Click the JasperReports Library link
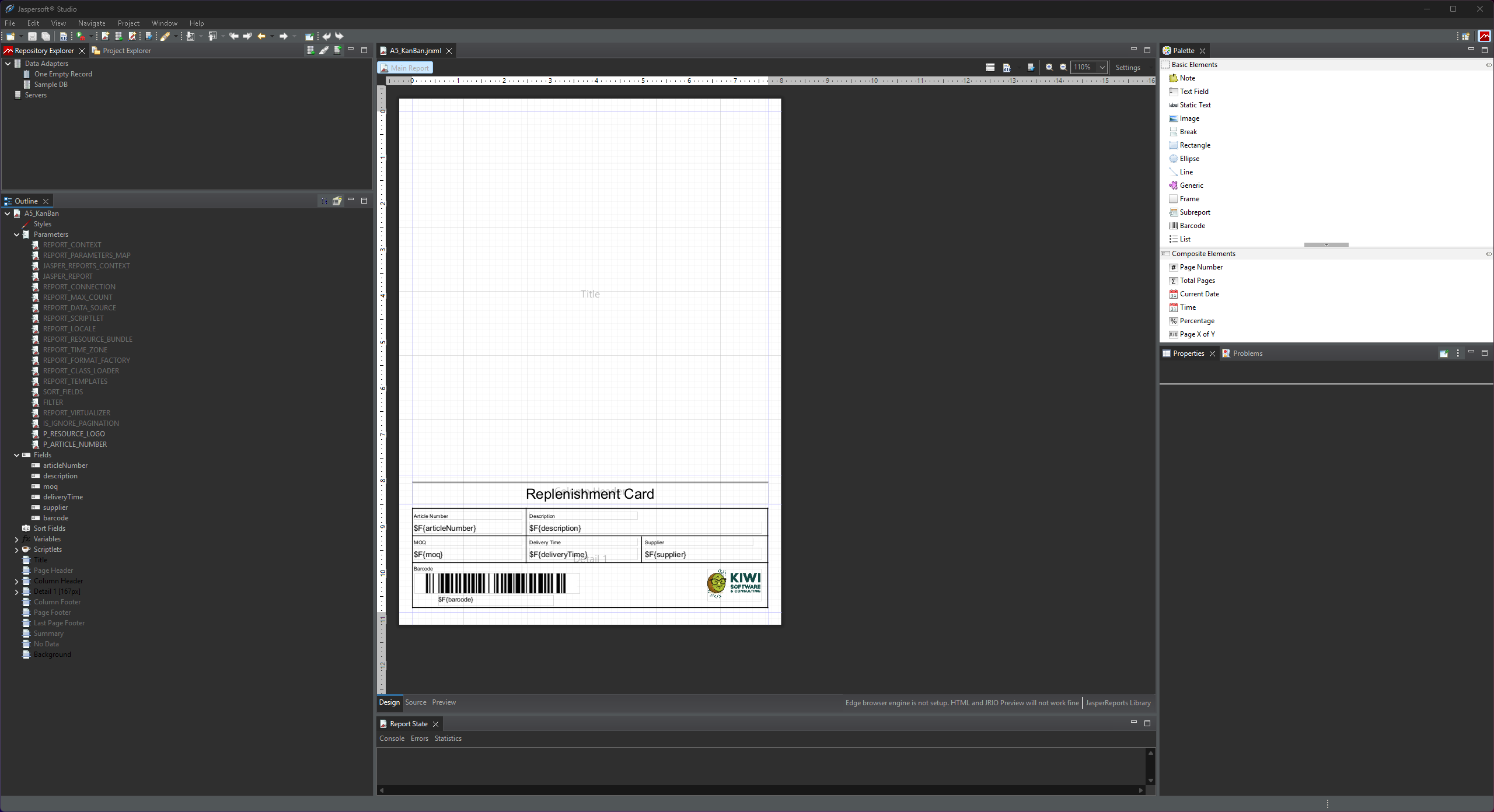The height and width of the screenshot is (812, 1494). 1118,703
